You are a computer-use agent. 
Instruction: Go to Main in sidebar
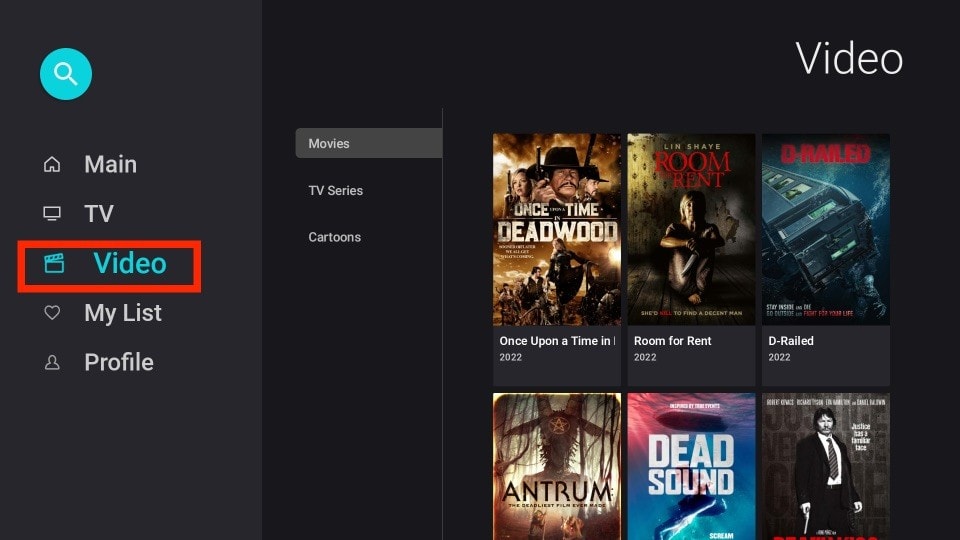click(x=110, y=164)
